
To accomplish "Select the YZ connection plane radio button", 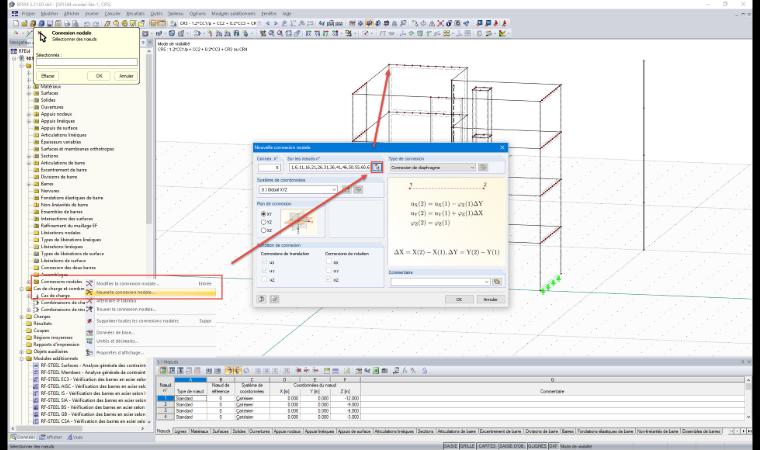I will click(264, 222).
